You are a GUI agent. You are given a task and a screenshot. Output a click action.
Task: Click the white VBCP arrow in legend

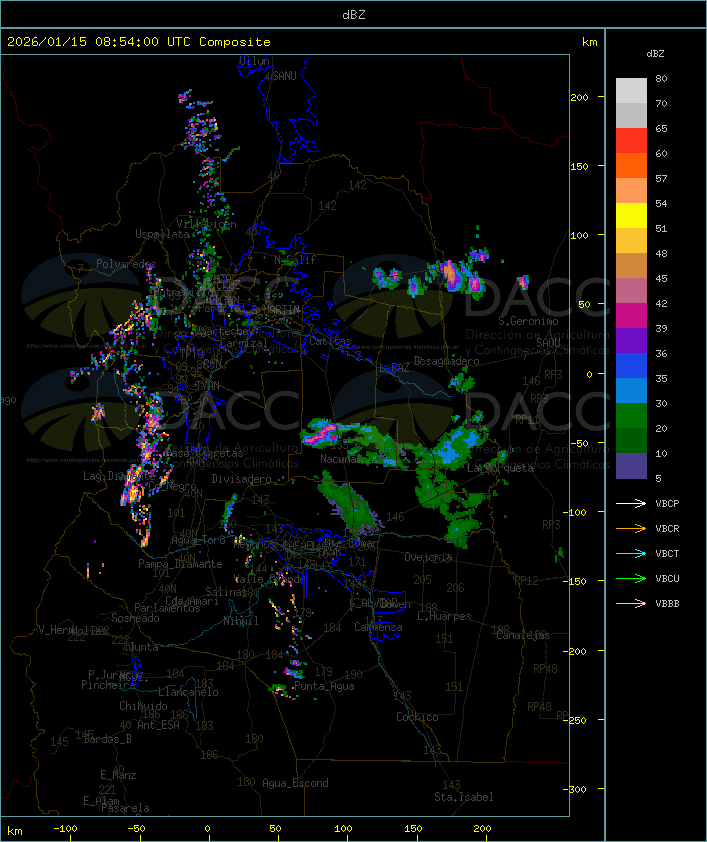click(632, 503)
